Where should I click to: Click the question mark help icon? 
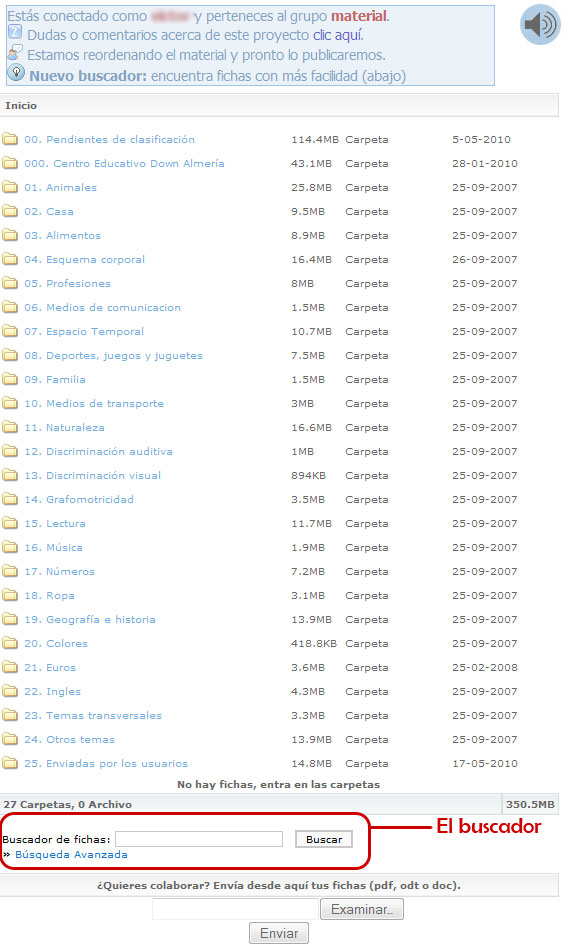[15, 33]
